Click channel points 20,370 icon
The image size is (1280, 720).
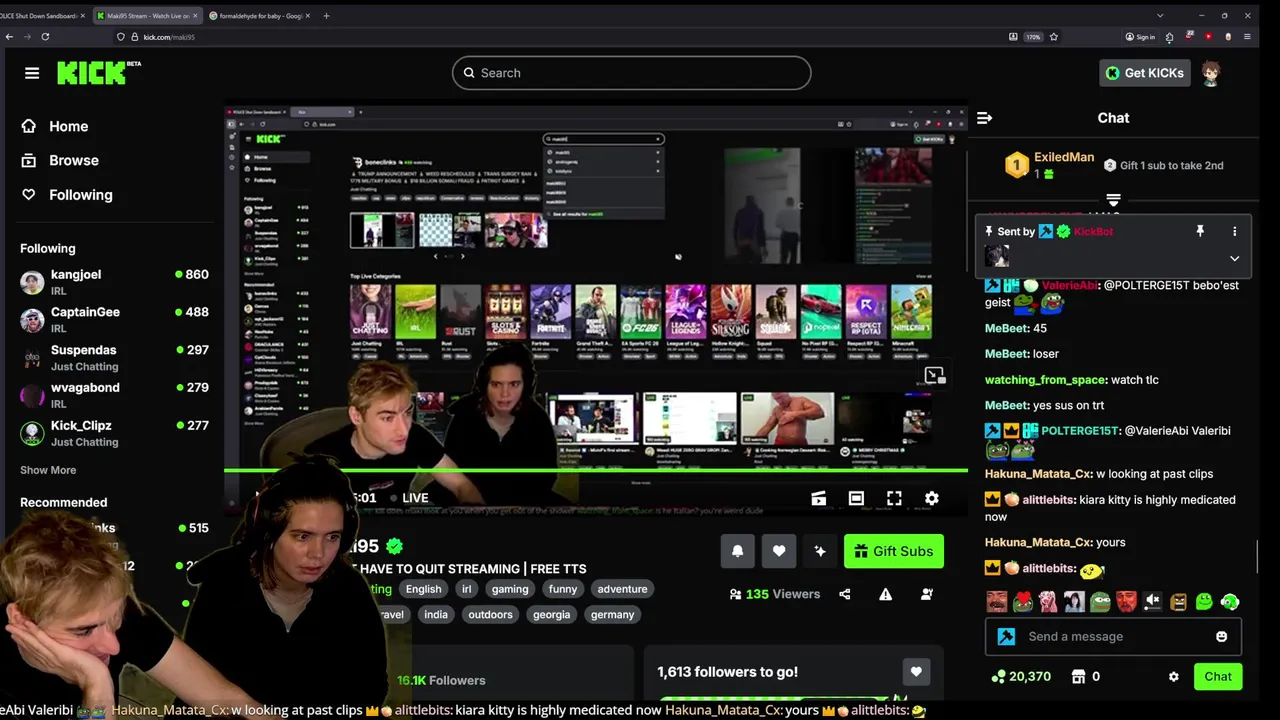(997, 677)
